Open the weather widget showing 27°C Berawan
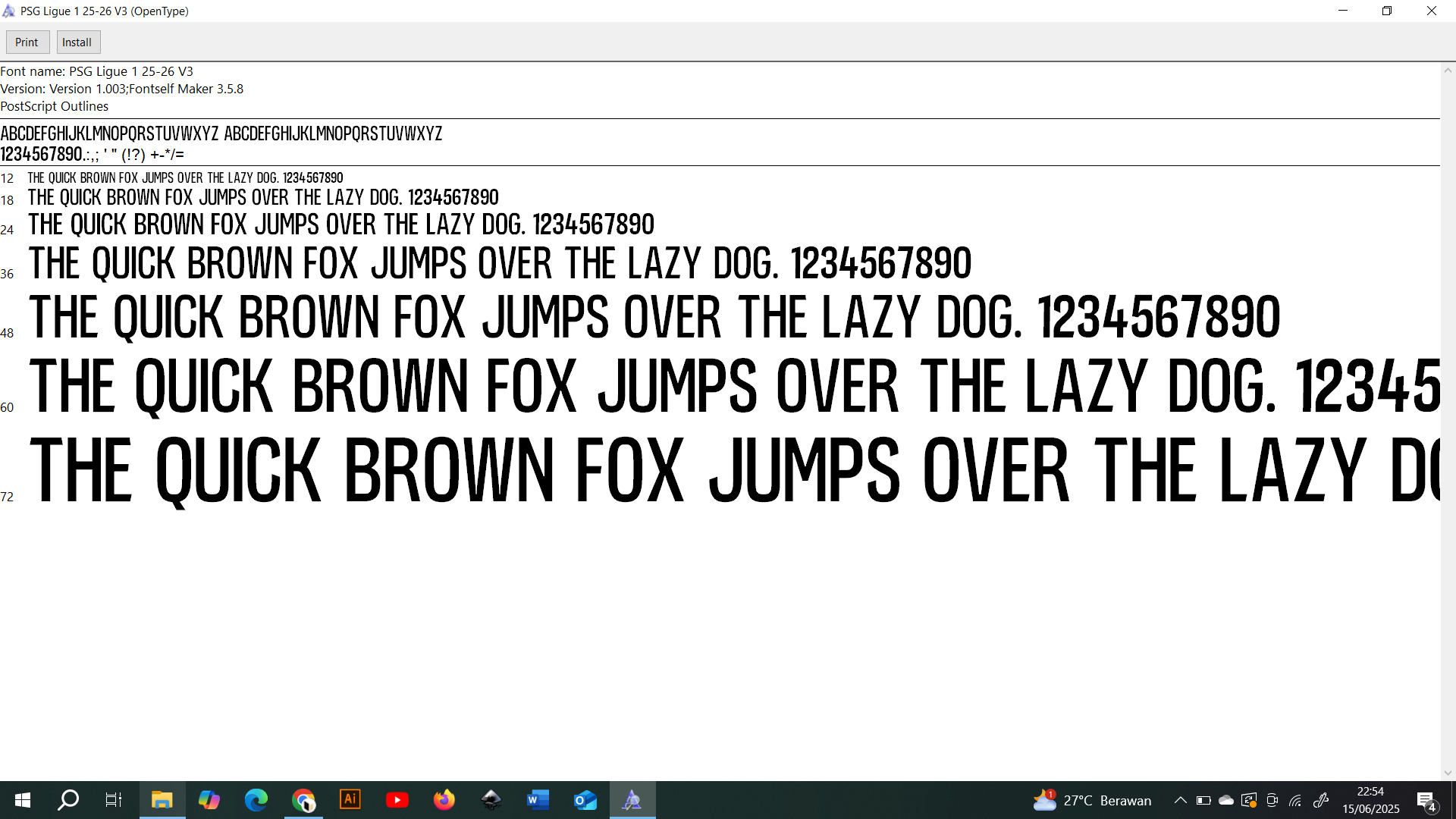Screen dimensions: 1456x819 (x=1092, y=800)
